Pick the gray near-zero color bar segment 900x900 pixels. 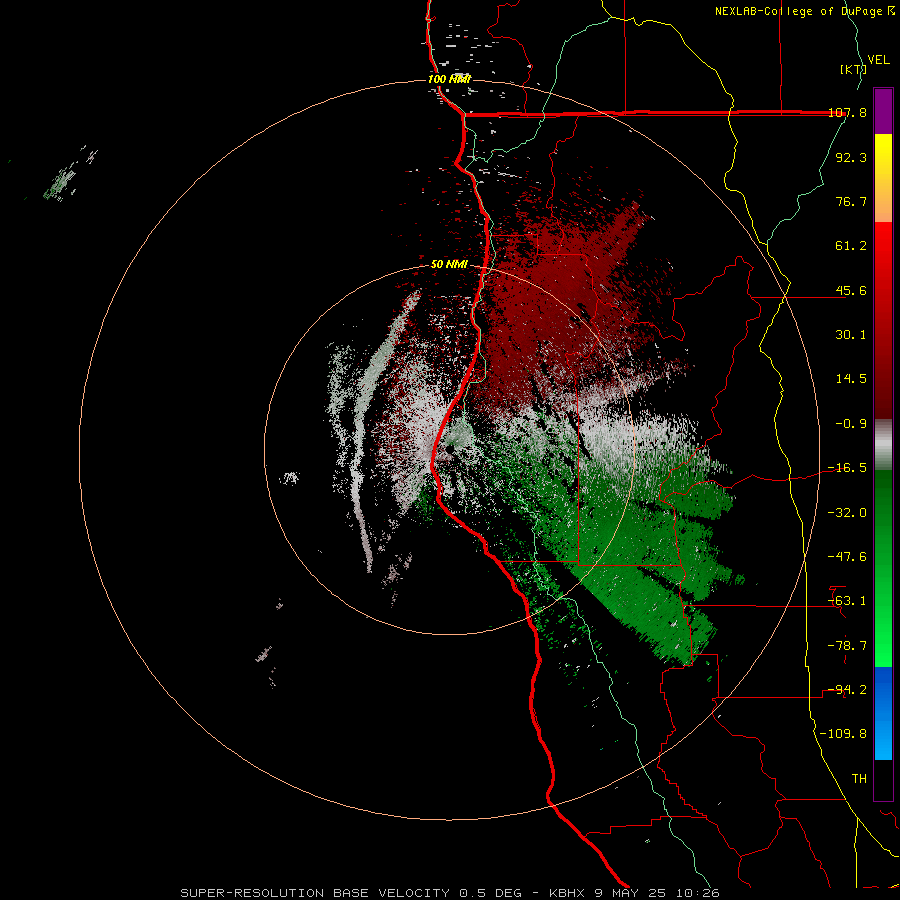883,445
